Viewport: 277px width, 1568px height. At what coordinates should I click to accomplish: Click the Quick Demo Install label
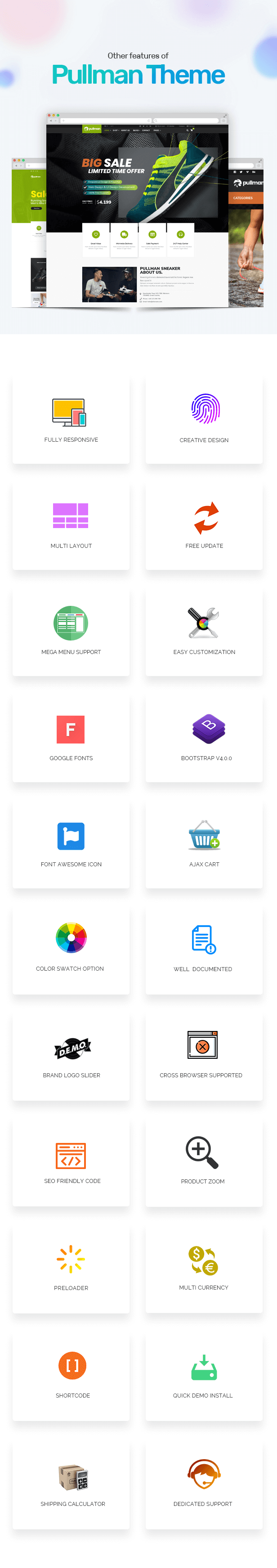[x=203, y=1395]
